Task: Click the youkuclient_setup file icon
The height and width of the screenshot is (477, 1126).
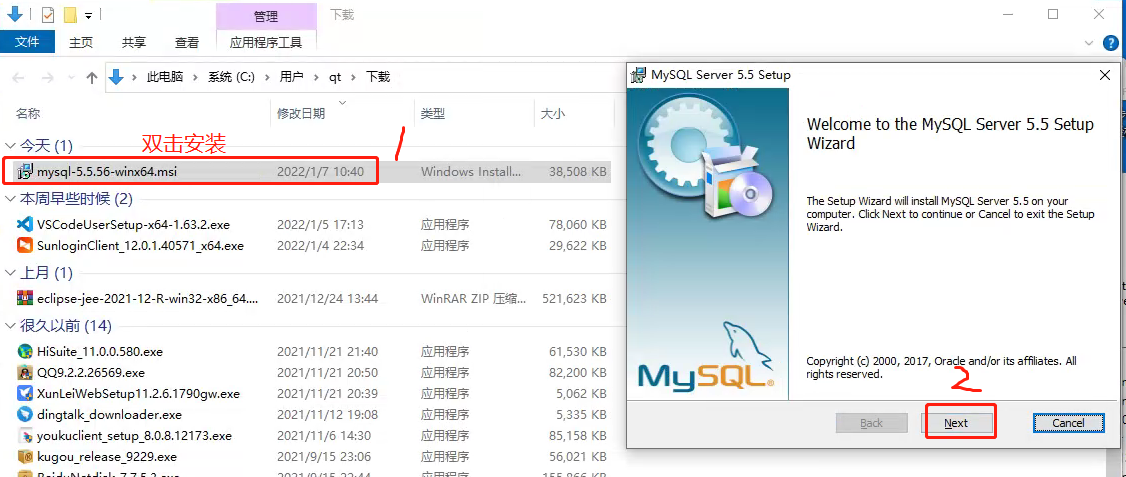Action: [x=25, y=435]
